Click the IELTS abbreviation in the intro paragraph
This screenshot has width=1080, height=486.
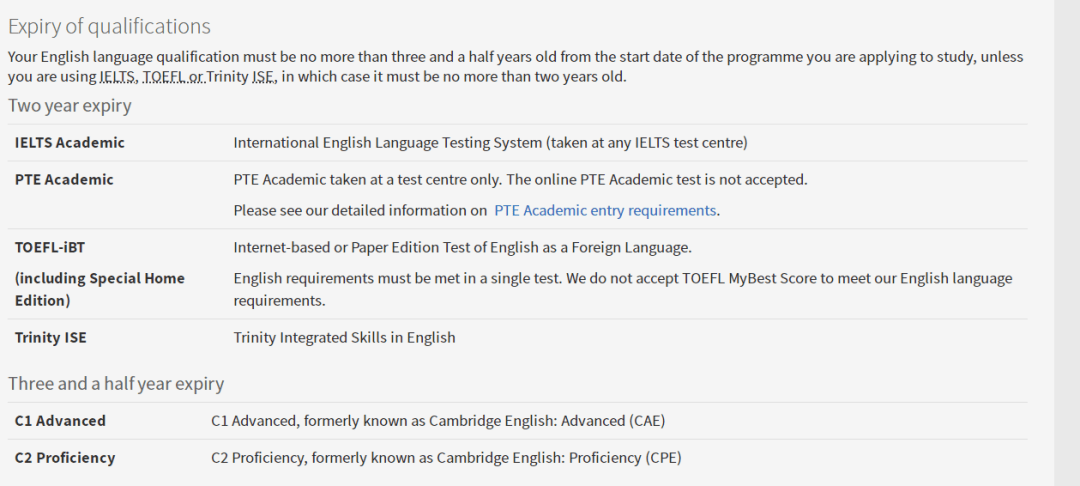117,76
